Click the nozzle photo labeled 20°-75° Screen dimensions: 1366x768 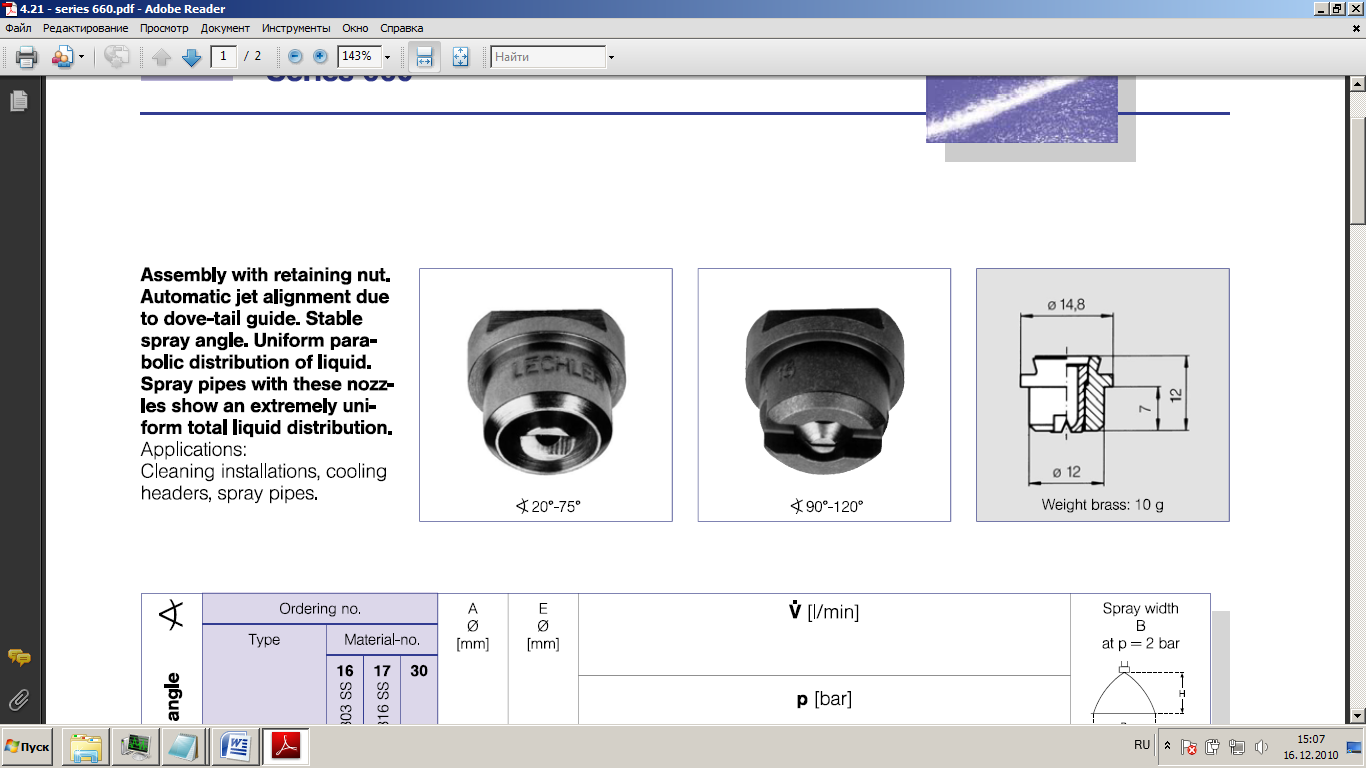(546, 394)
